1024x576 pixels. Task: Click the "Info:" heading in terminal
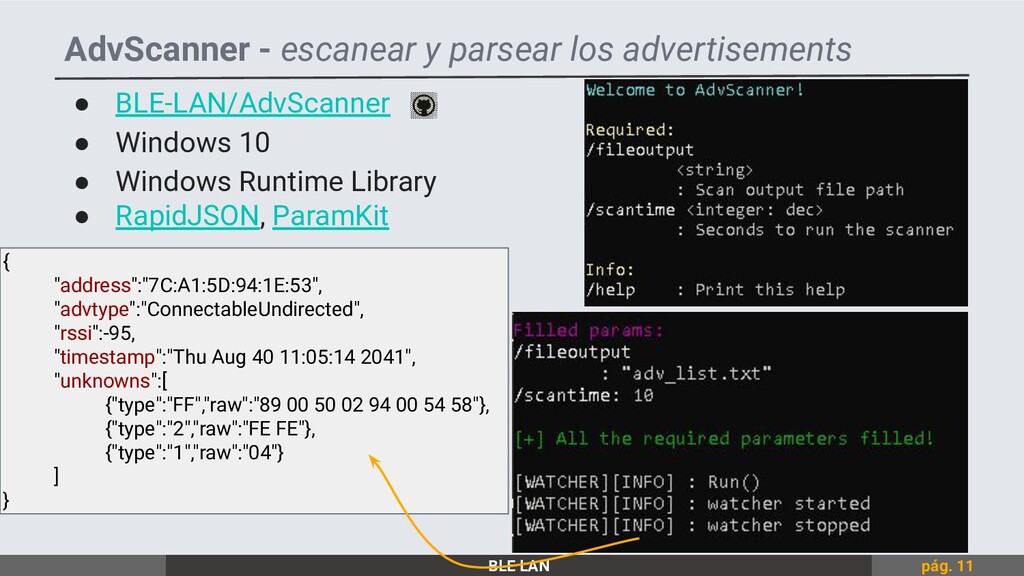[x=610, y=270]
